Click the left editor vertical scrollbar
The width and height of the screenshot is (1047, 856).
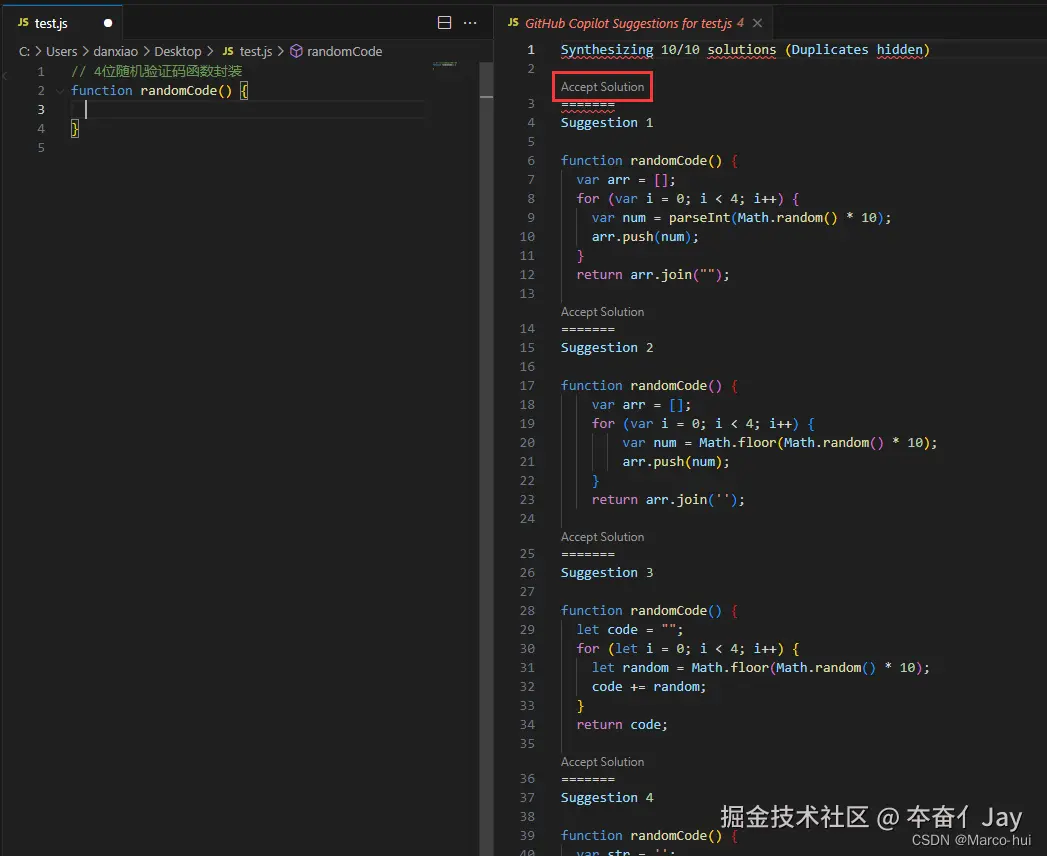point(486,458)
